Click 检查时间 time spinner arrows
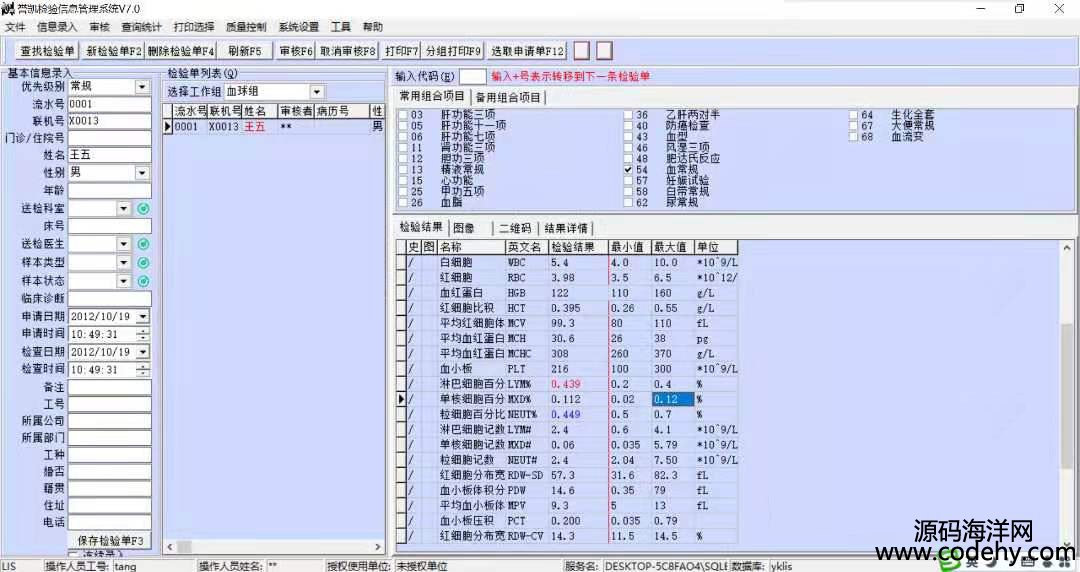This screenshot has height=572, width=1080. (x=143, y=370)
